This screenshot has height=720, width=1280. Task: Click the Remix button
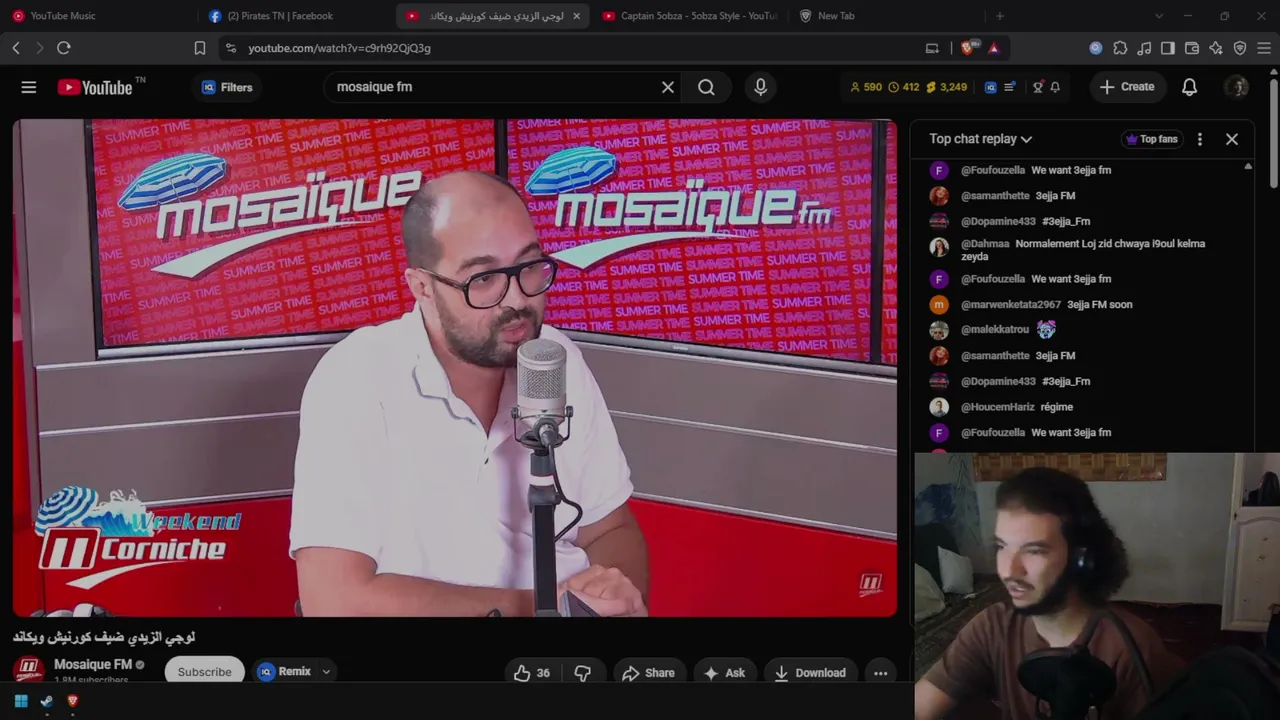pos(284,672)
